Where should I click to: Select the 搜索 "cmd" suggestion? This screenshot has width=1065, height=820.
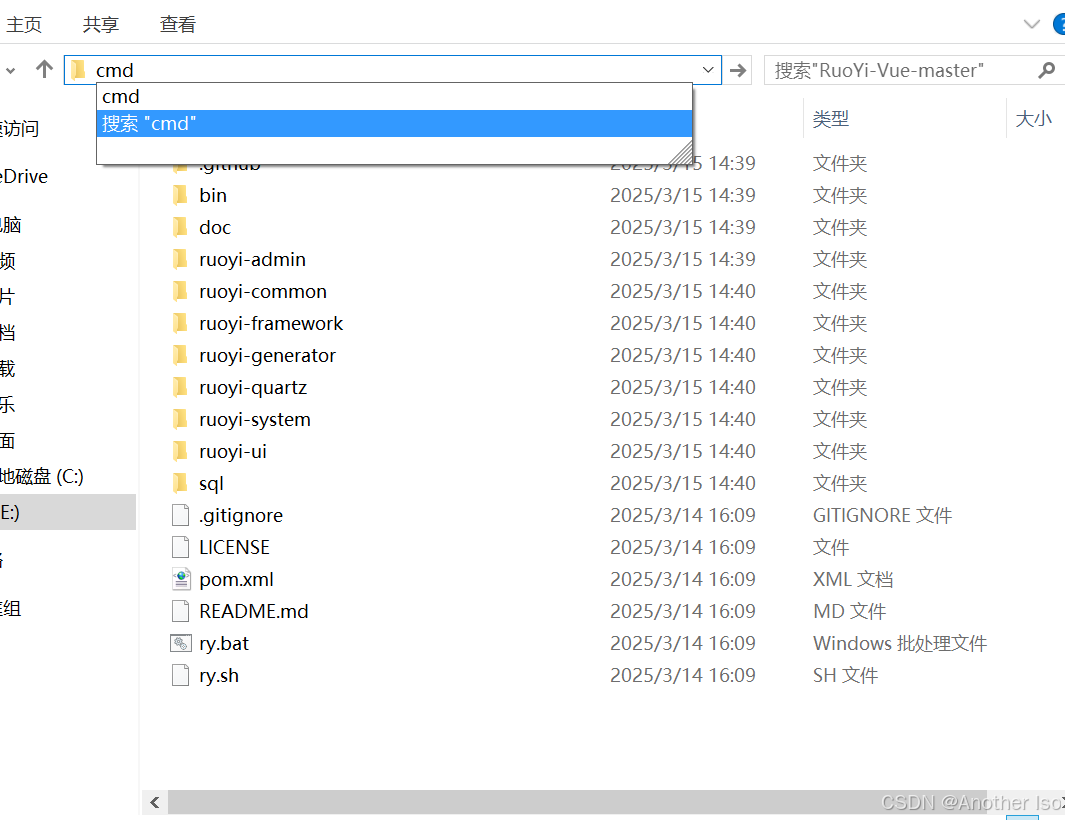(x=394, y=124)
